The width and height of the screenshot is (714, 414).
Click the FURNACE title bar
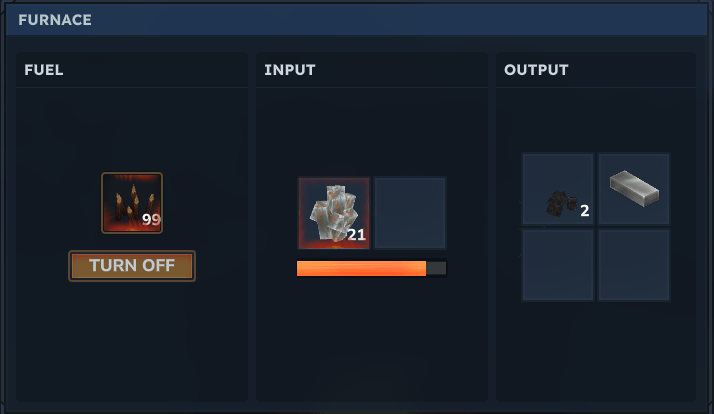pos(357,20)
